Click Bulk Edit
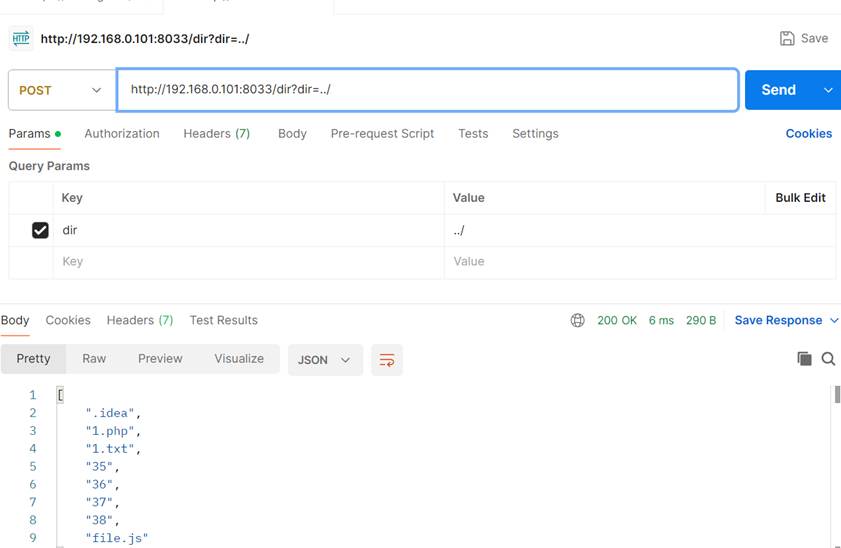 coord(800,198)
